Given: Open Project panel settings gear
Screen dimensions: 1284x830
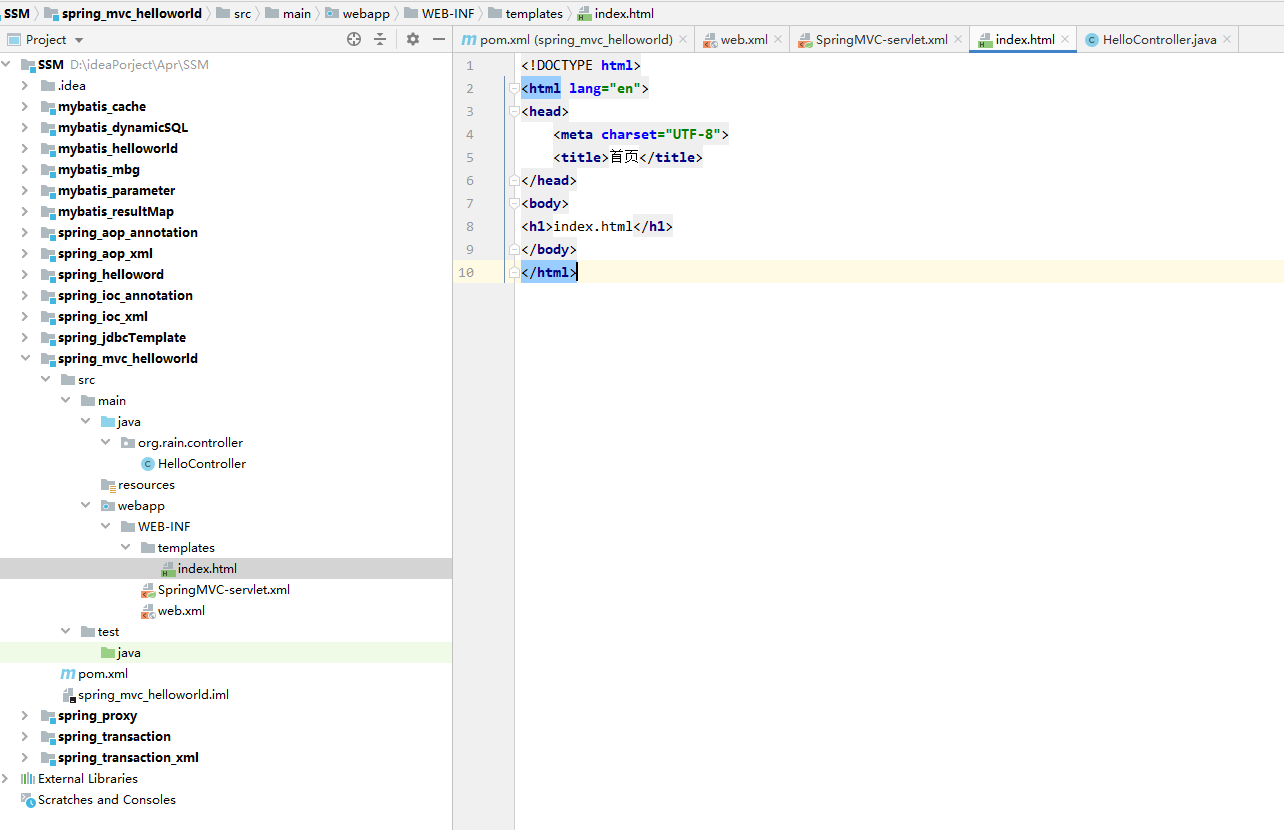Looking at the screenshot, I should (413, 39).
